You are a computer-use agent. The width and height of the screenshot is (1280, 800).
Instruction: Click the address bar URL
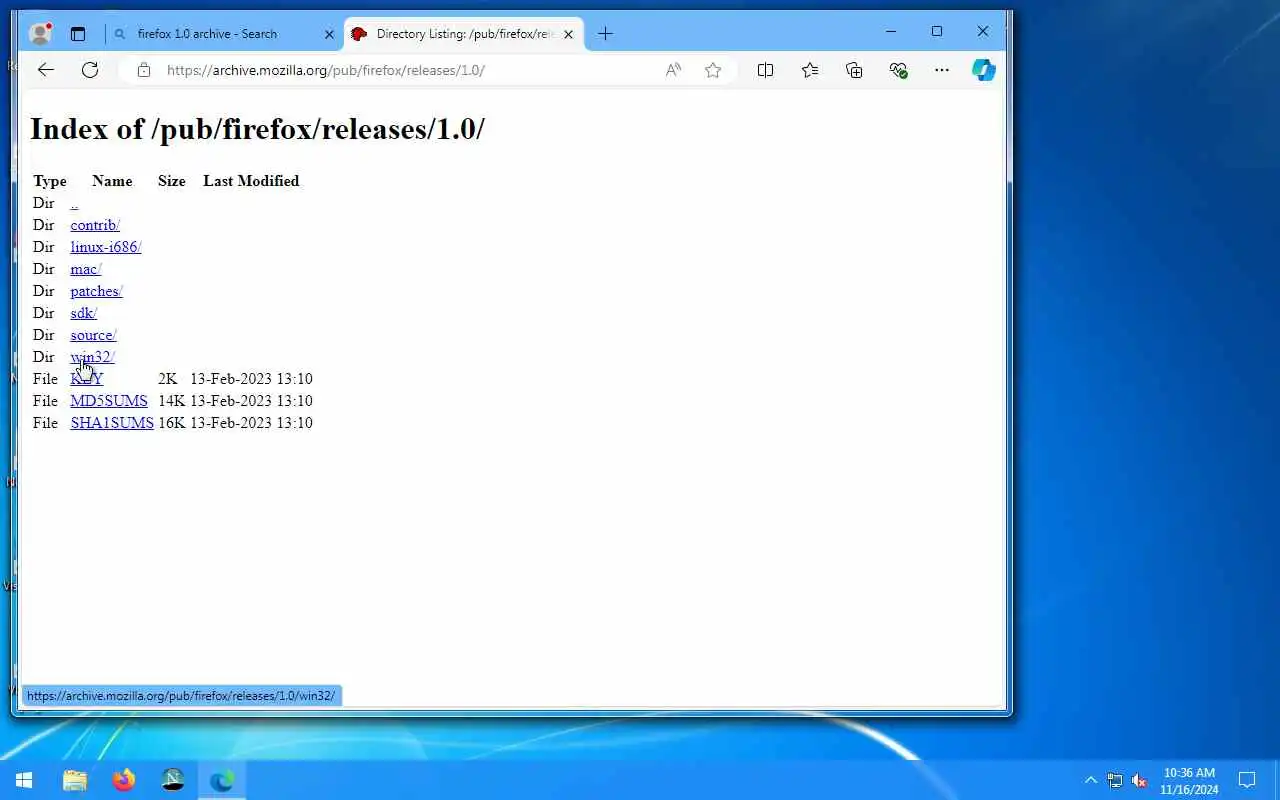[x=326, y=70]
